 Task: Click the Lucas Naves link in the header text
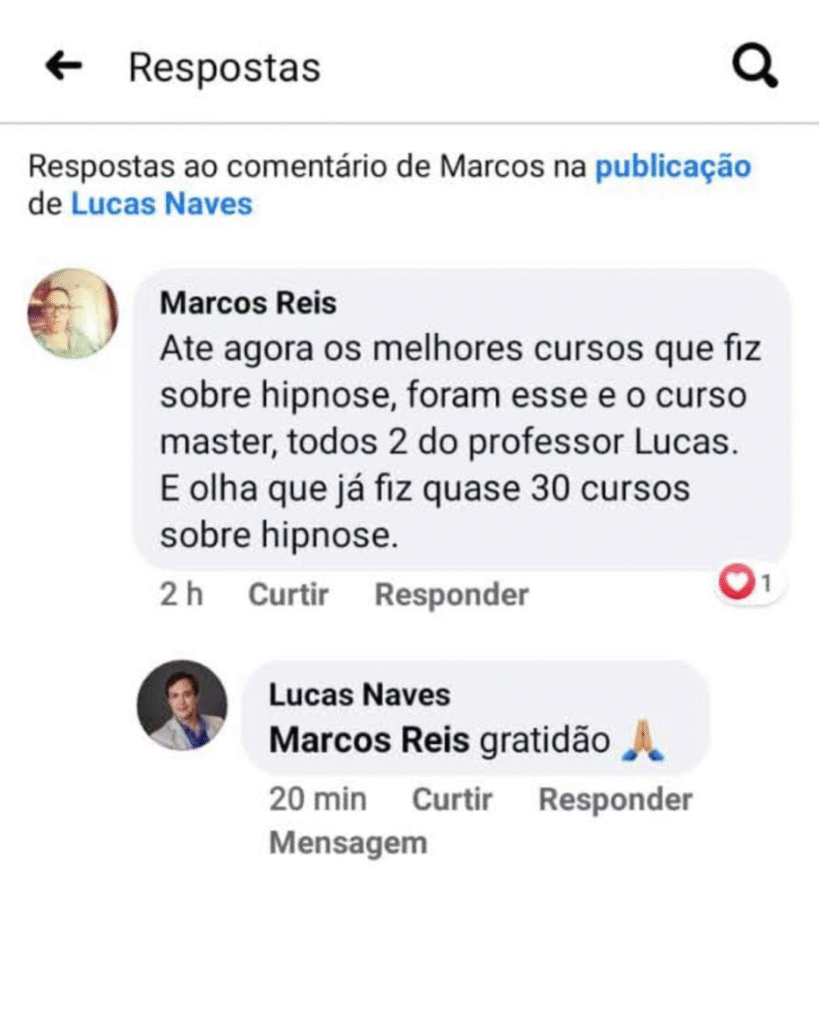[x=161, y=204]
